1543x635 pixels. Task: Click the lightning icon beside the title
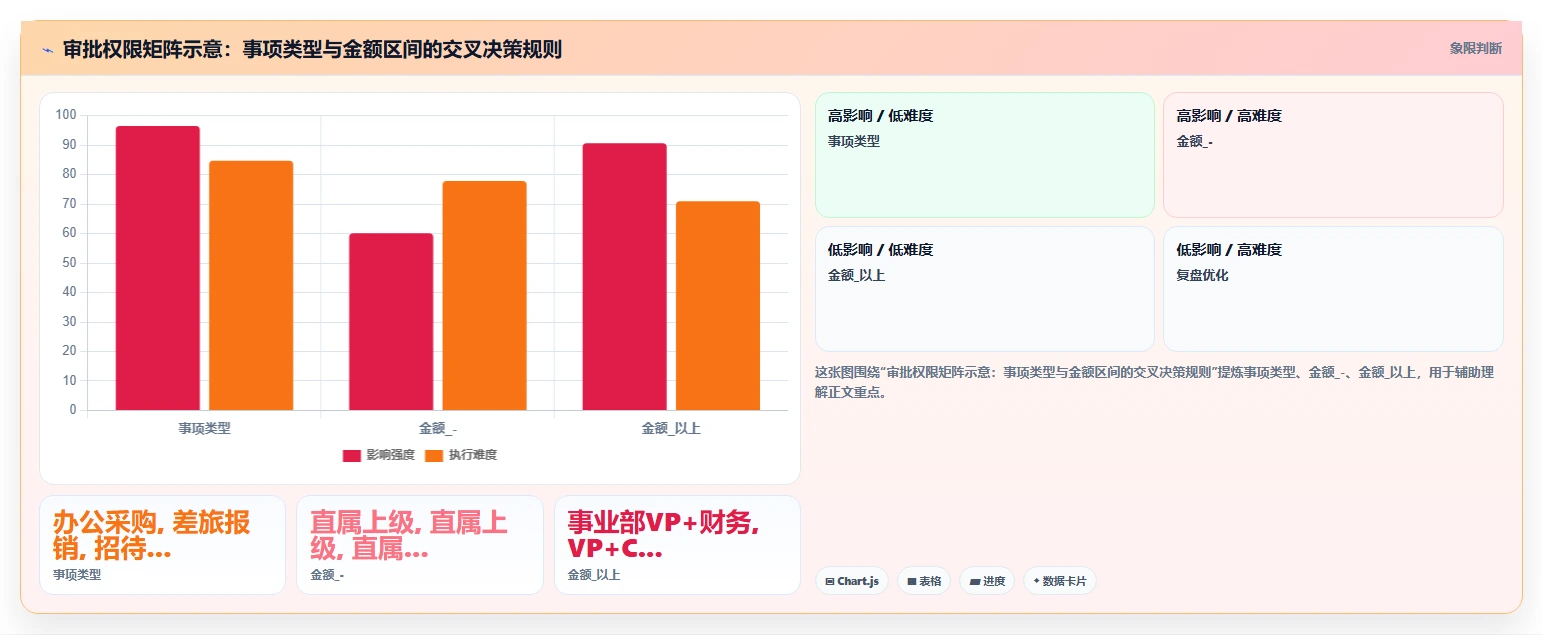pyautogui.click(x=48, y=49)
